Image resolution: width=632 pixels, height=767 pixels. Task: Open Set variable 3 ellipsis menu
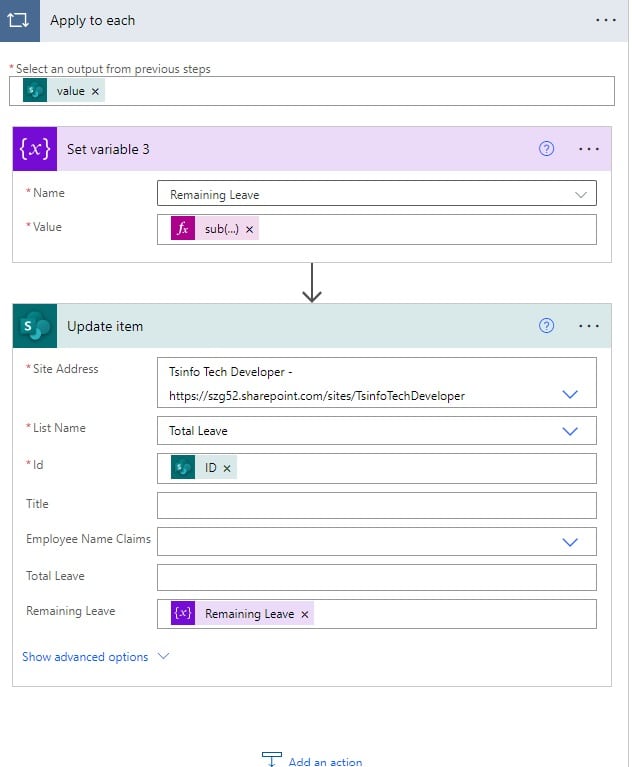pyautogui.click(x=588, y=149)
